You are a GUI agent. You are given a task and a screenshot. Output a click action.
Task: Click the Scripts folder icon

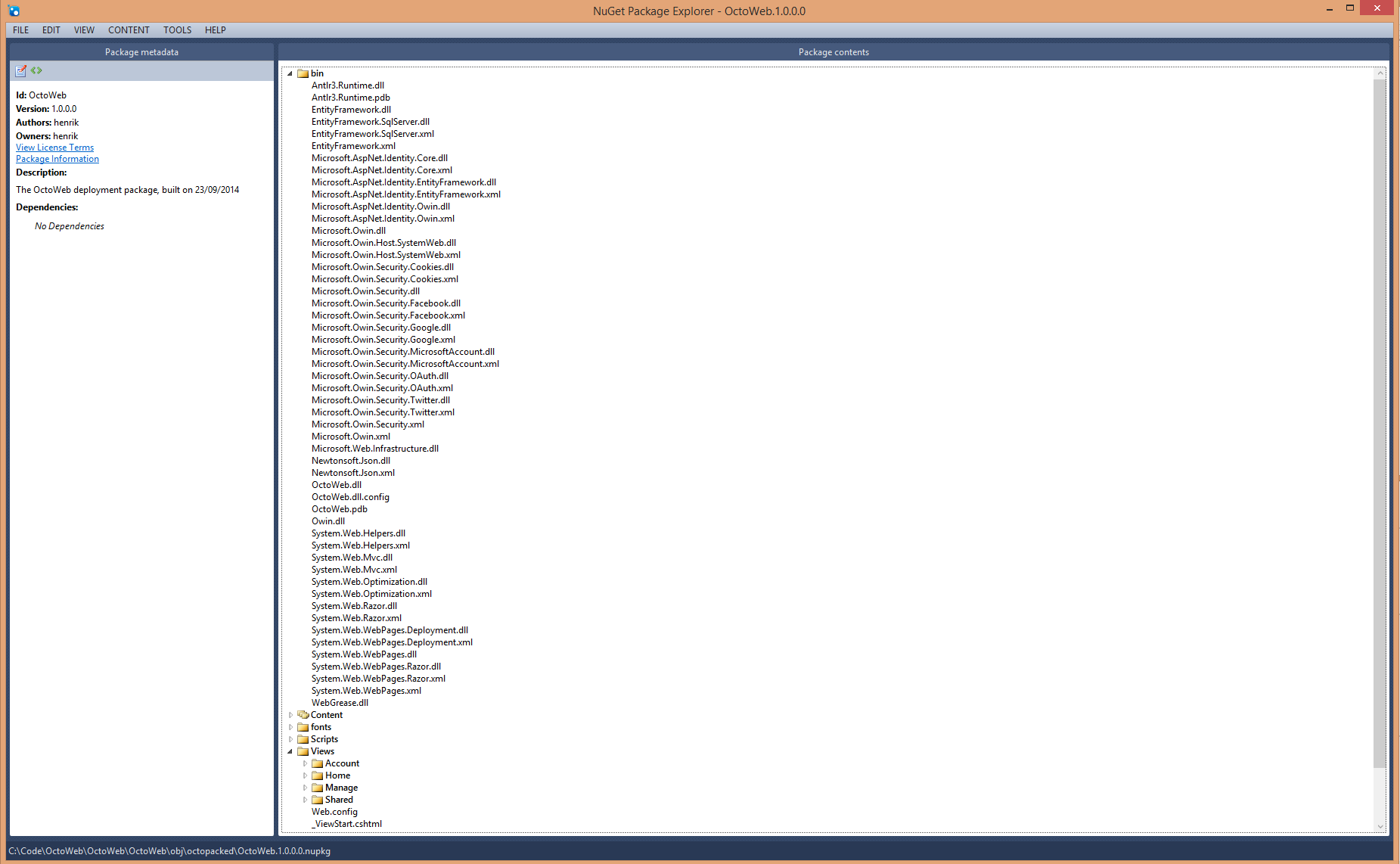coord(303,738)
